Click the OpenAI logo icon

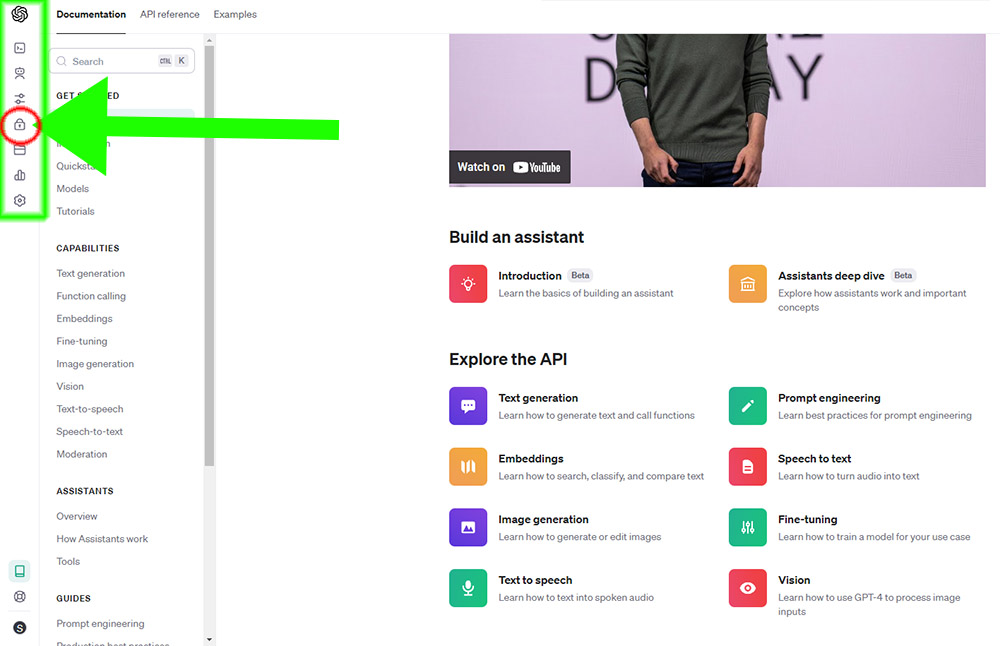tap(20, 14)
